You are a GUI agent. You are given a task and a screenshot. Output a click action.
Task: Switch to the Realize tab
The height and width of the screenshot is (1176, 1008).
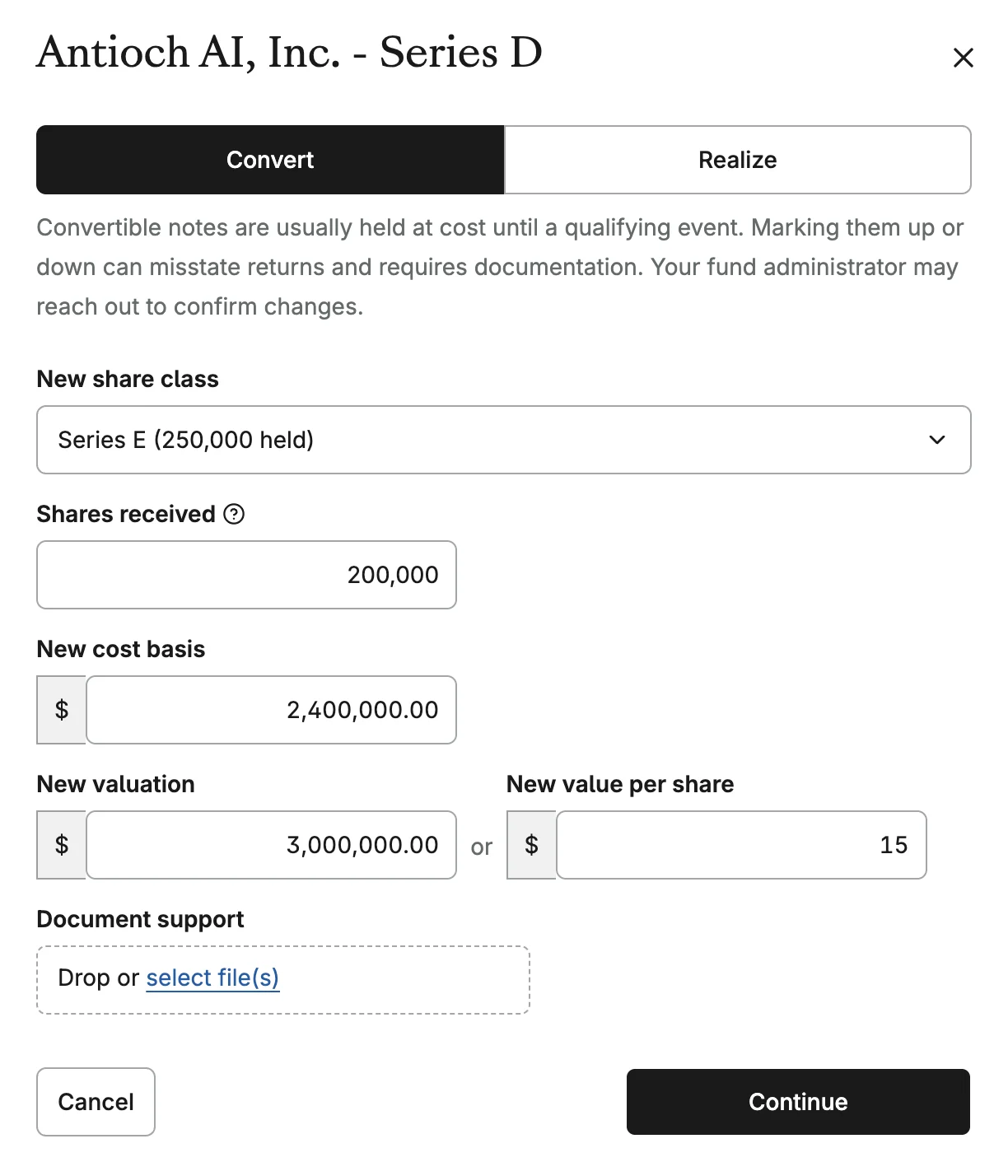[x=738, y=160]
